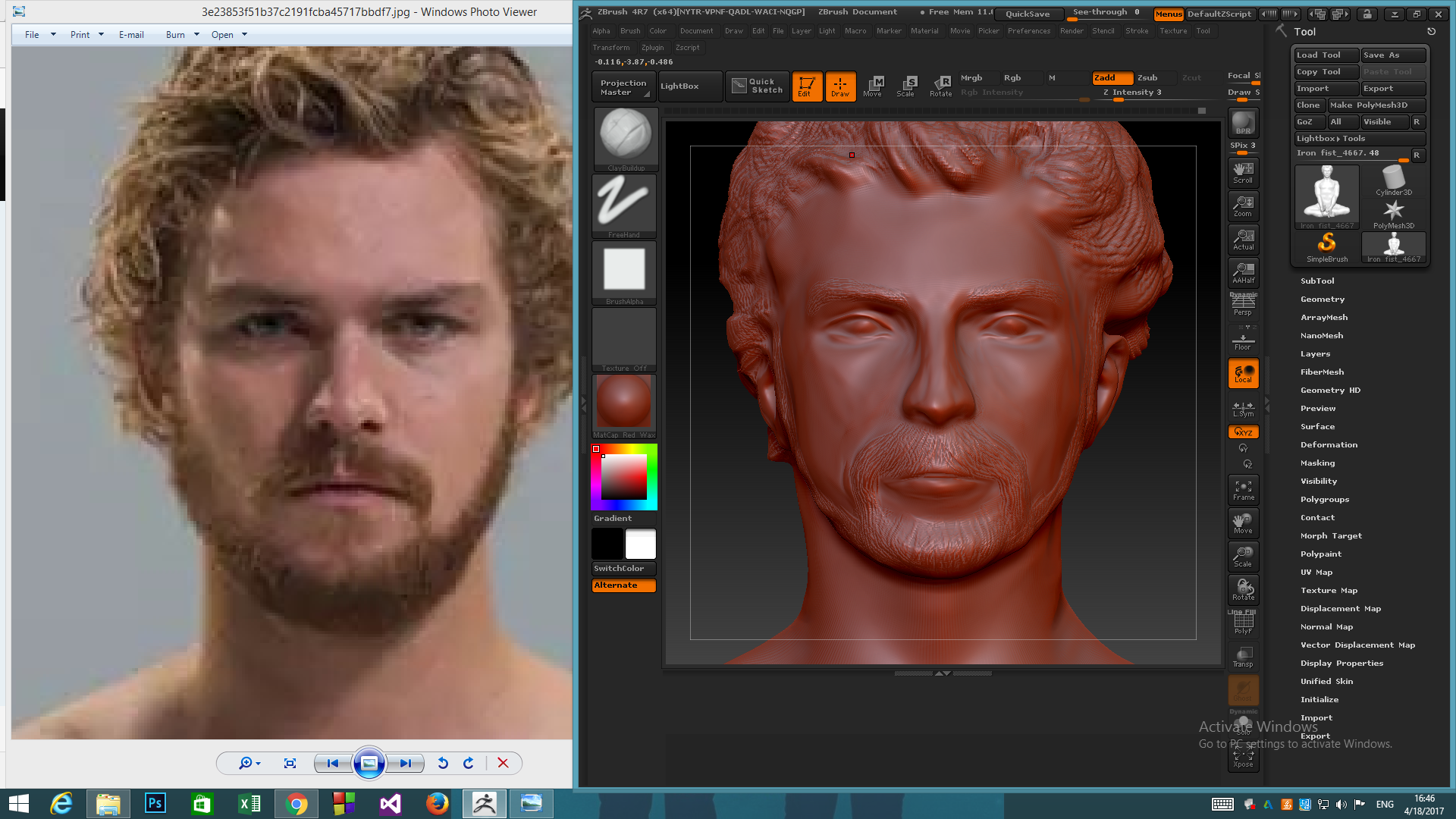Open the MatCap Red Wax material picker
Image resolution: width=1456 pixels, height=819 pixels.
624,406
